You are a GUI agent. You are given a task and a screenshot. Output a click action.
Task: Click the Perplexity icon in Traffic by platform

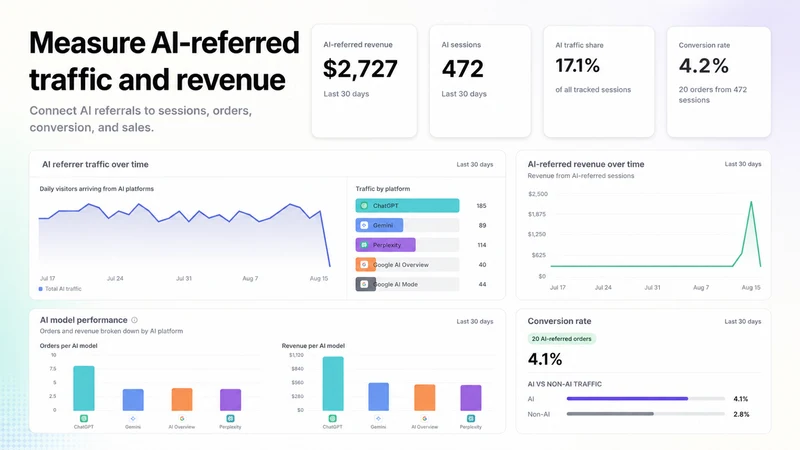[x=364, y=245]
